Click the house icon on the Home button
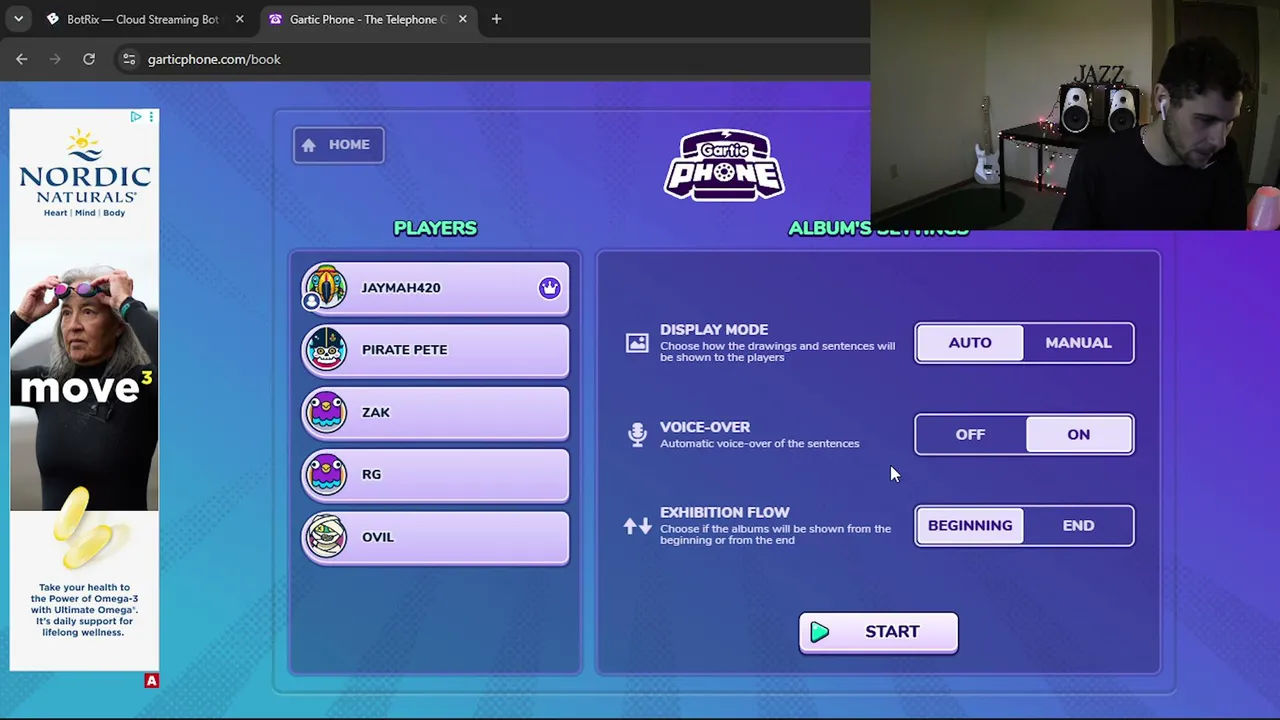Viewport: 1280px width, 720px height. click(x=309, y=145)
